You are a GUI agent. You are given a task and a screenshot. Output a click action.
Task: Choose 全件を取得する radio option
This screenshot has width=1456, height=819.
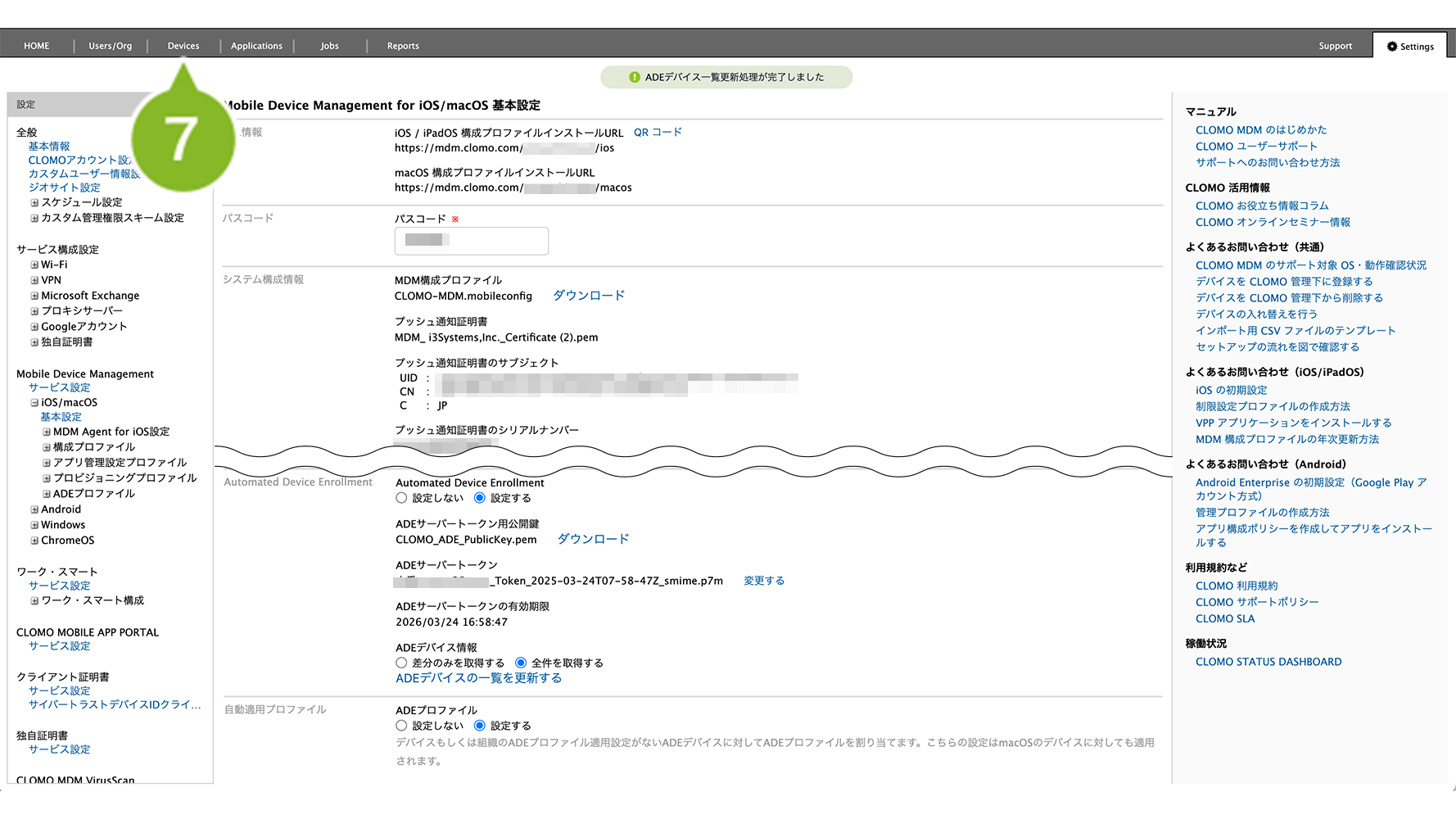[521, 663]
